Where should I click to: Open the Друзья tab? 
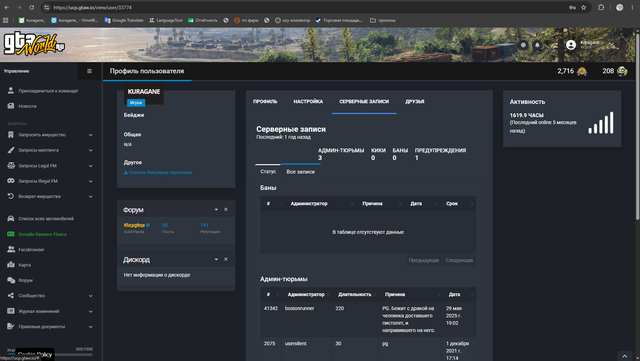pyautogui.click(x=415, y=102)
